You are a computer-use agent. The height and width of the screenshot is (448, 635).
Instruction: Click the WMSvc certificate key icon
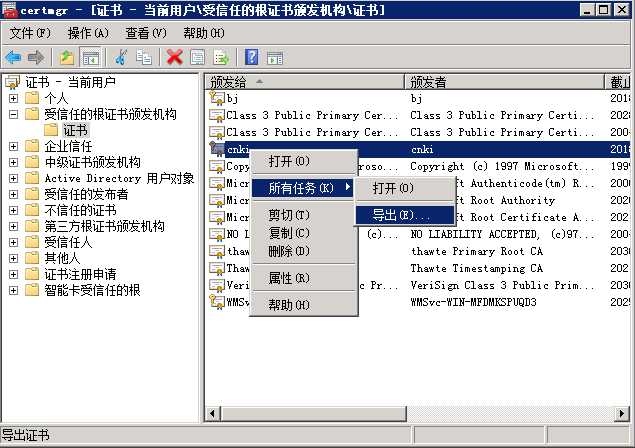pos(217,302)
